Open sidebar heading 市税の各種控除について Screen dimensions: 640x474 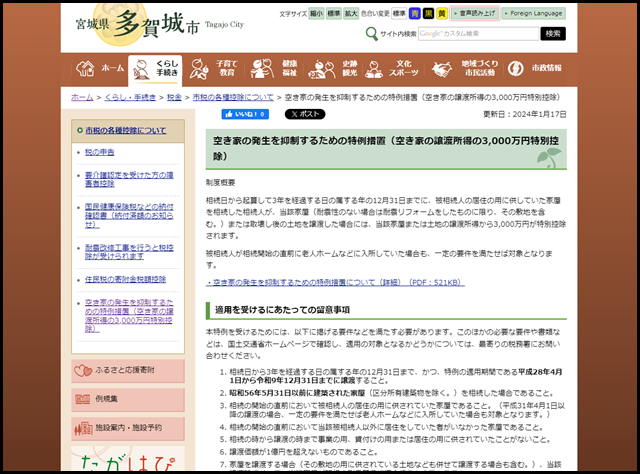pyautogui.click(x=126, y=131)
